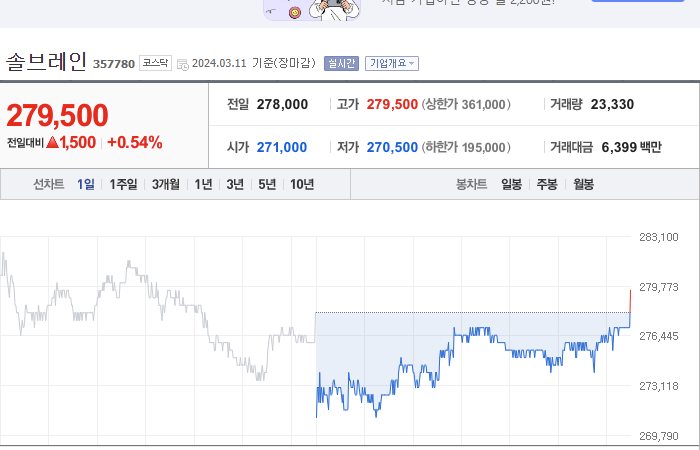
Task: Click the 거래대금 value 6,399 백만
Action: pos(631,147)
